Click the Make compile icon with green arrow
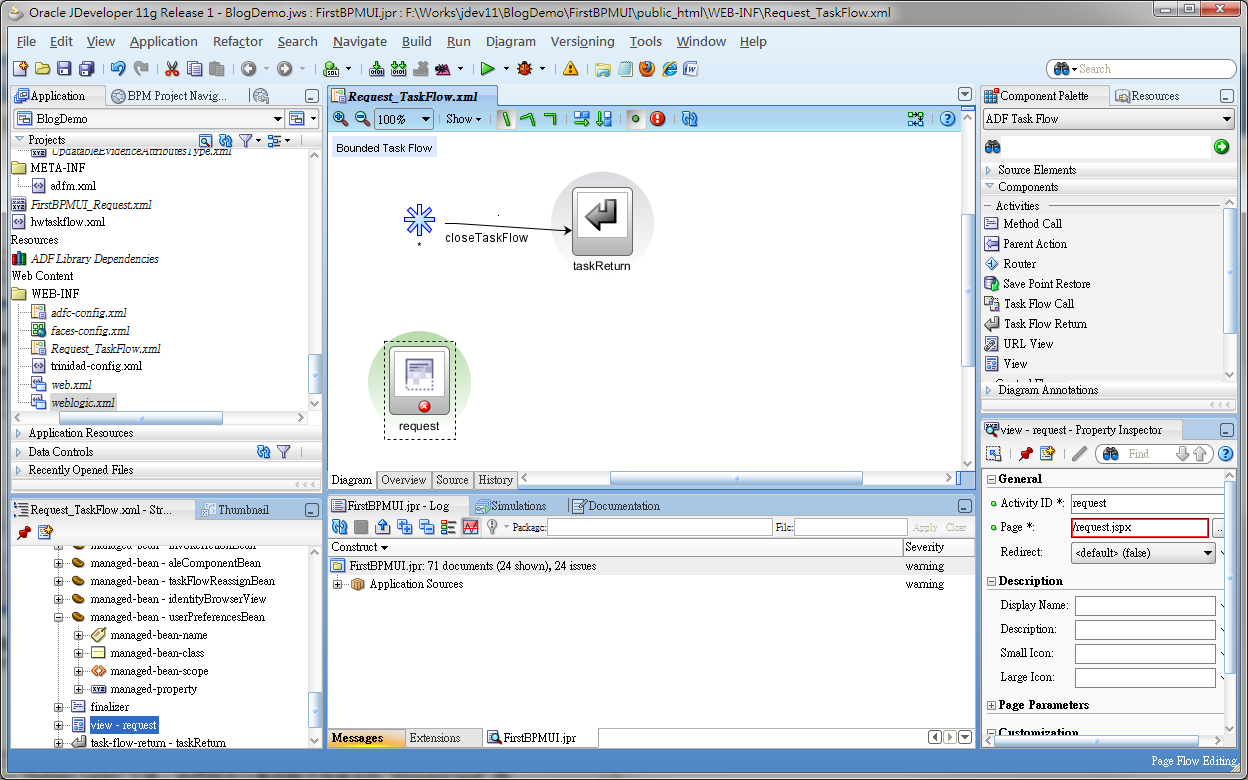Viewport: 1248px width, 780px height. pyautogui.click(x=377, y=69)
